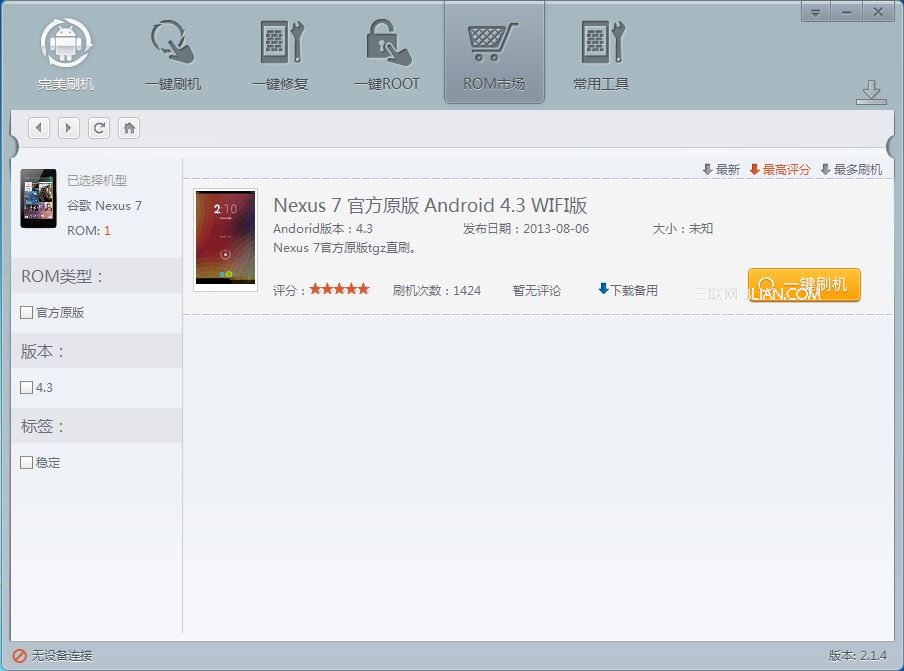Go forward with the right arrow
904x671 pixels.
tap(69, 127)
